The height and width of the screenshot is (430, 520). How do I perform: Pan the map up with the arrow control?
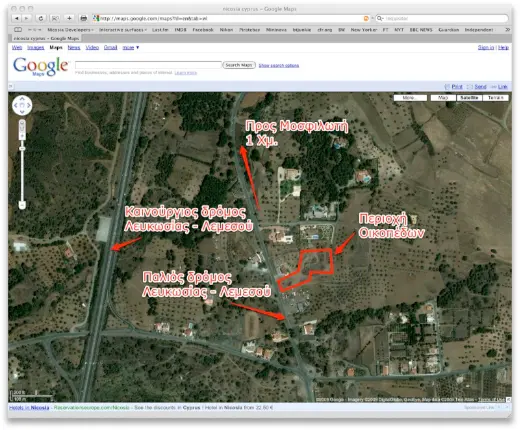coord(22,99)
